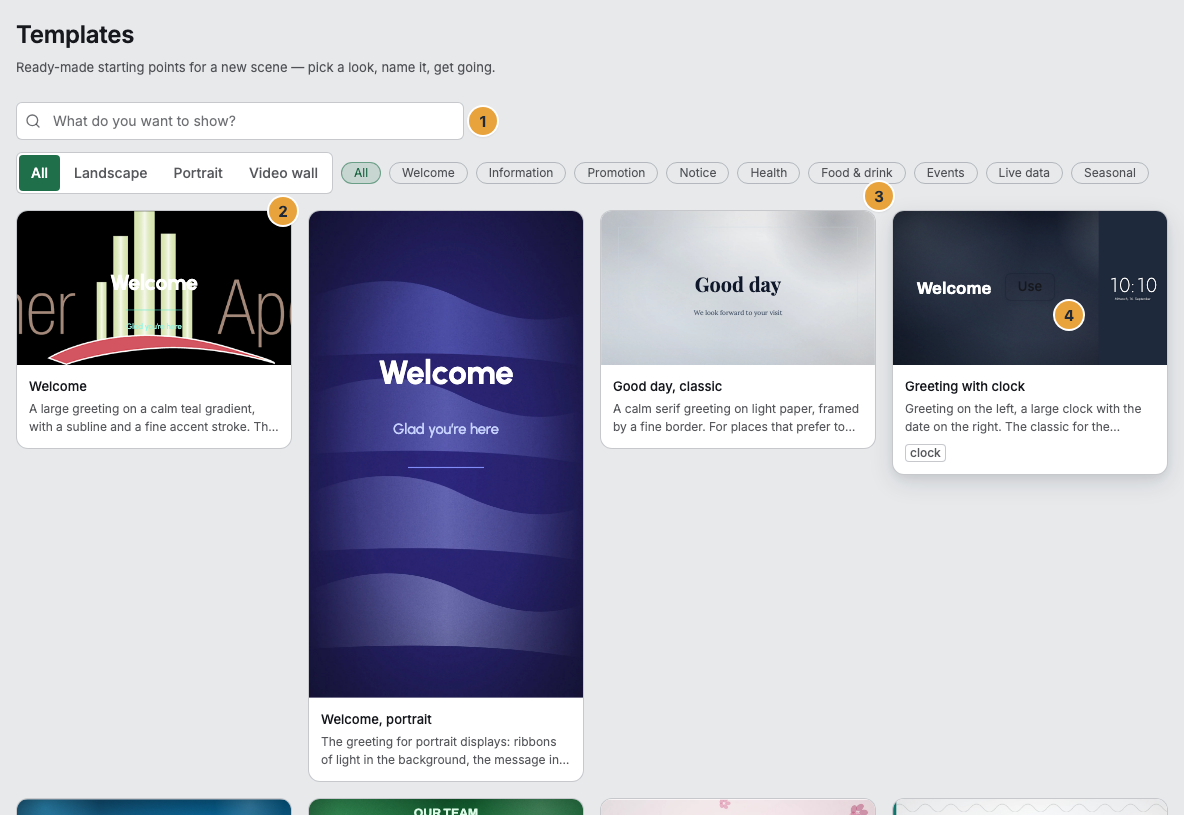Switch to the Landscape tab
Viewport: 1184px width, 815px height.
click(110, 173)
